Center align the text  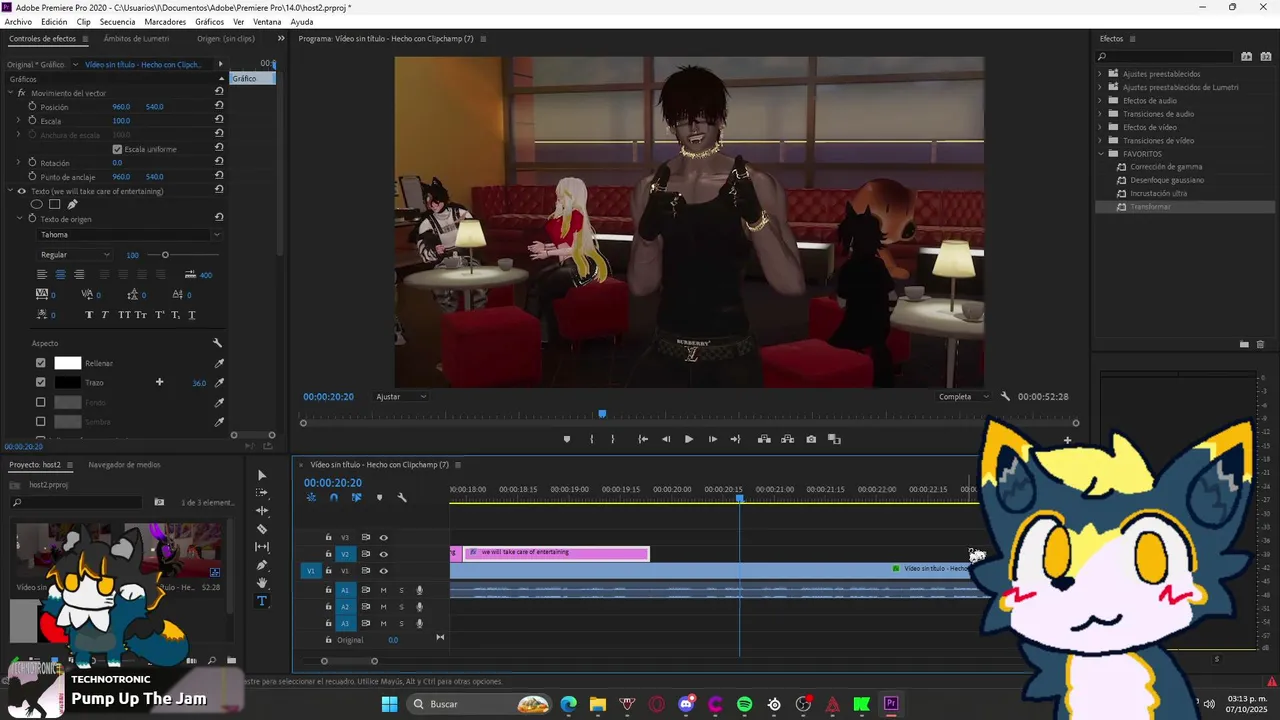[x=60, y=274]
